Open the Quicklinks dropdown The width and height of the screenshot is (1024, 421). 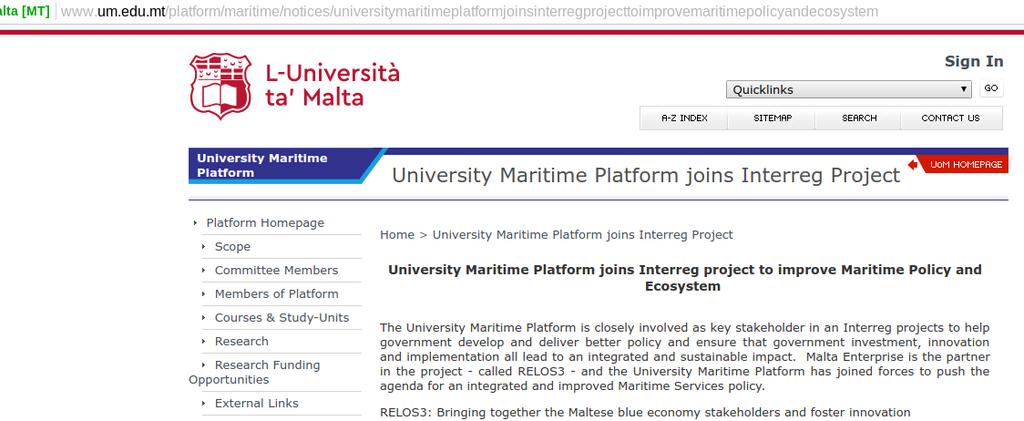pyautogui.click(x=848, y=89)
